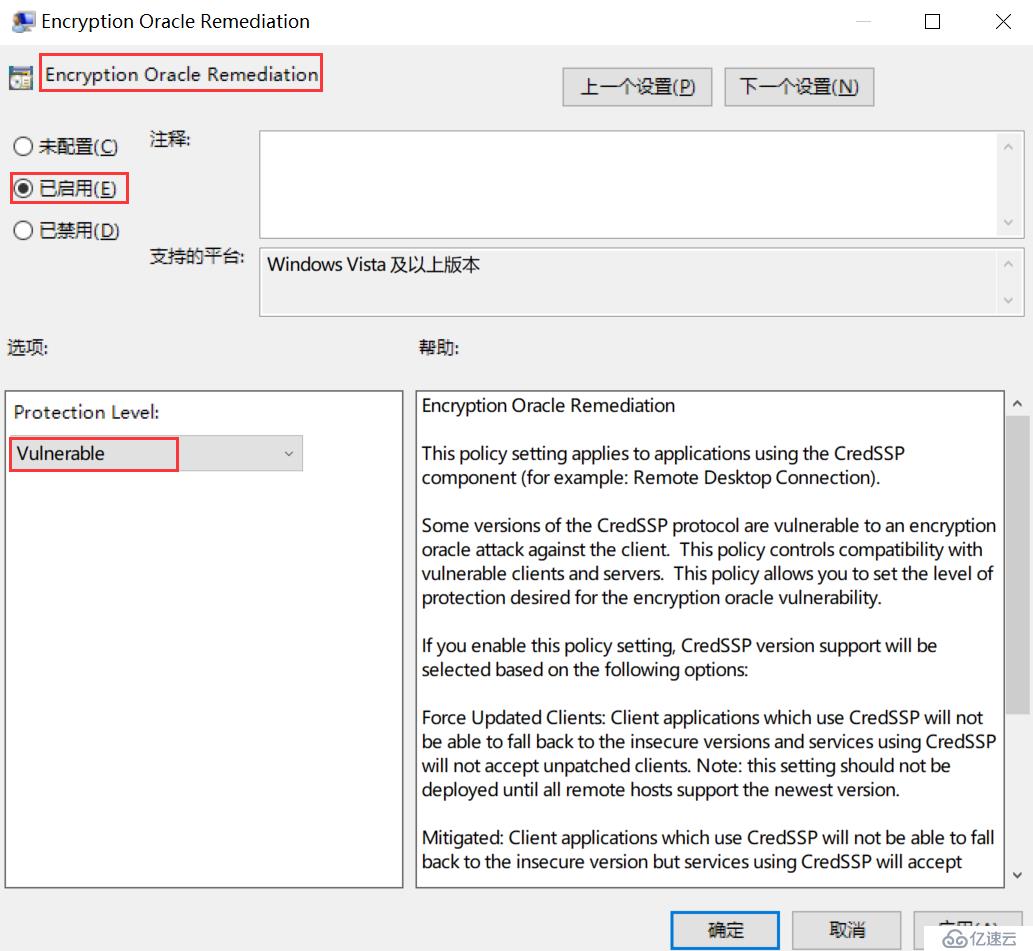Click the 下一个设置(N) button
The image size is (1033, 951).
(x=799, y=87)
